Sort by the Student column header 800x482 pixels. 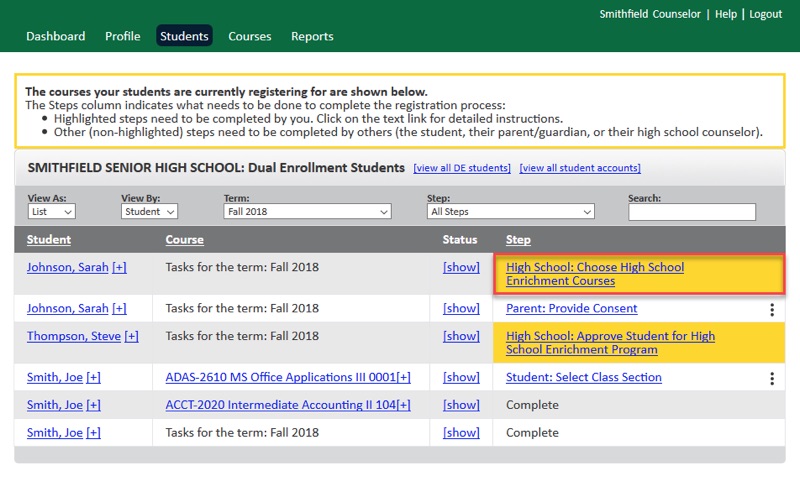(x=49, y=240)
